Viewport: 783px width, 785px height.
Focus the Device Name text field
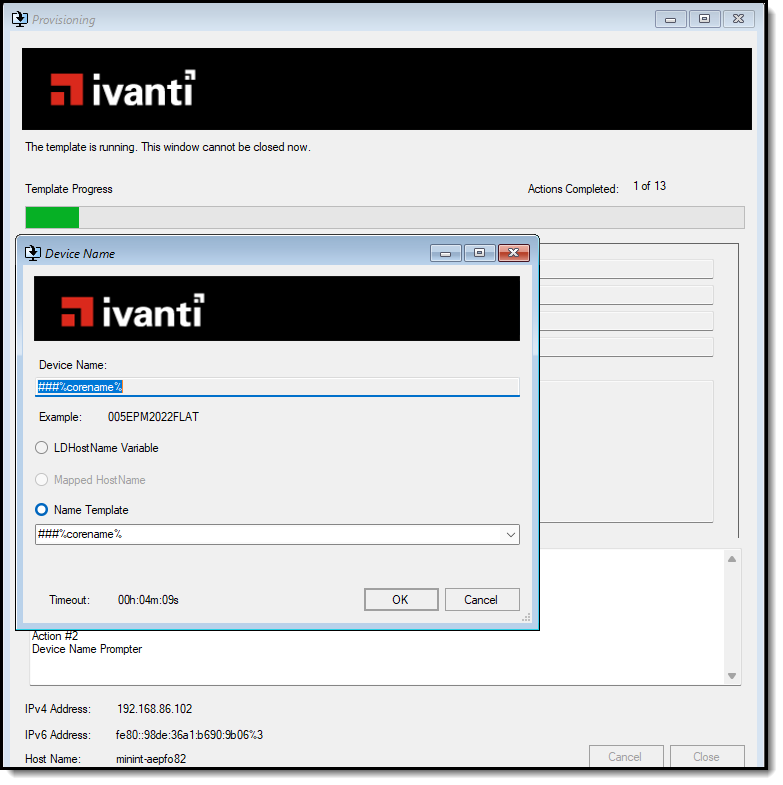277,387
